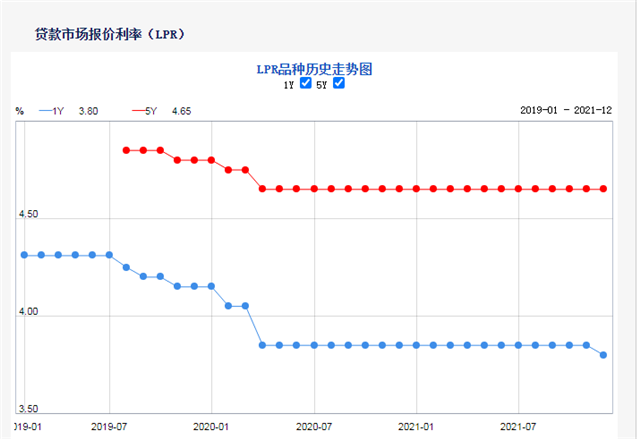This screenshot has width=640, height=439.
Task: Click the red 5Y point at 2020-01
Action: point(211,160)
